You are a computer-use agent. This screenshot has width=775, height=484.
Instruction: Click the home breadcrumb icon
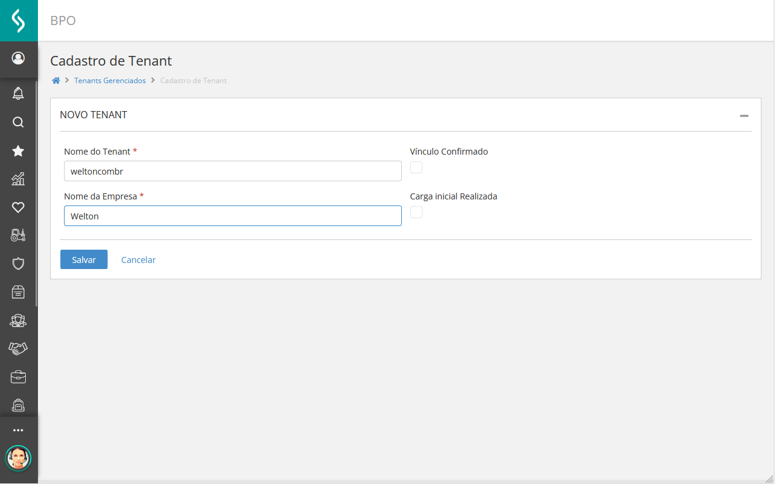tap(56, 81)
